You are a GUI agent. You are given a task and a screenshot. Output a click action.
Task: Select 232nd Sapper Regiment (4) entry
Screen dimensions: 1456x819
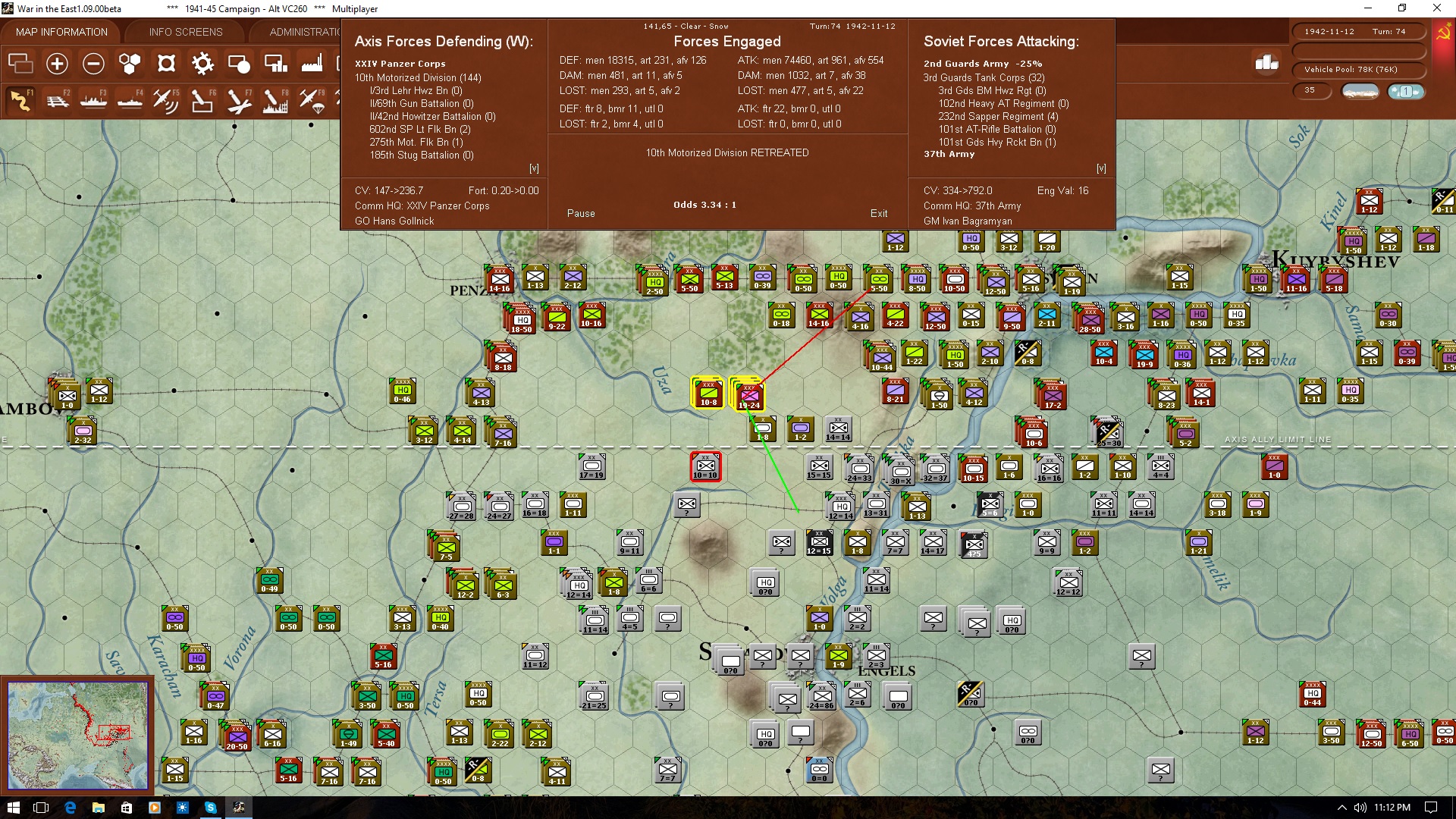pos(998,116)
